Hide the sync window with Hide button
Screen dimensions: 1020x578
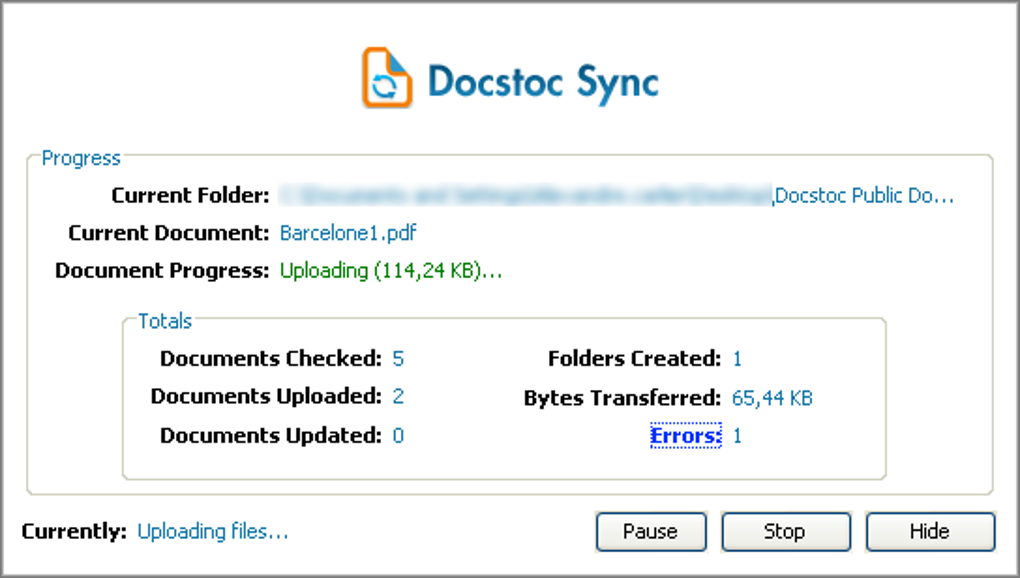click(x=929, y=531)
